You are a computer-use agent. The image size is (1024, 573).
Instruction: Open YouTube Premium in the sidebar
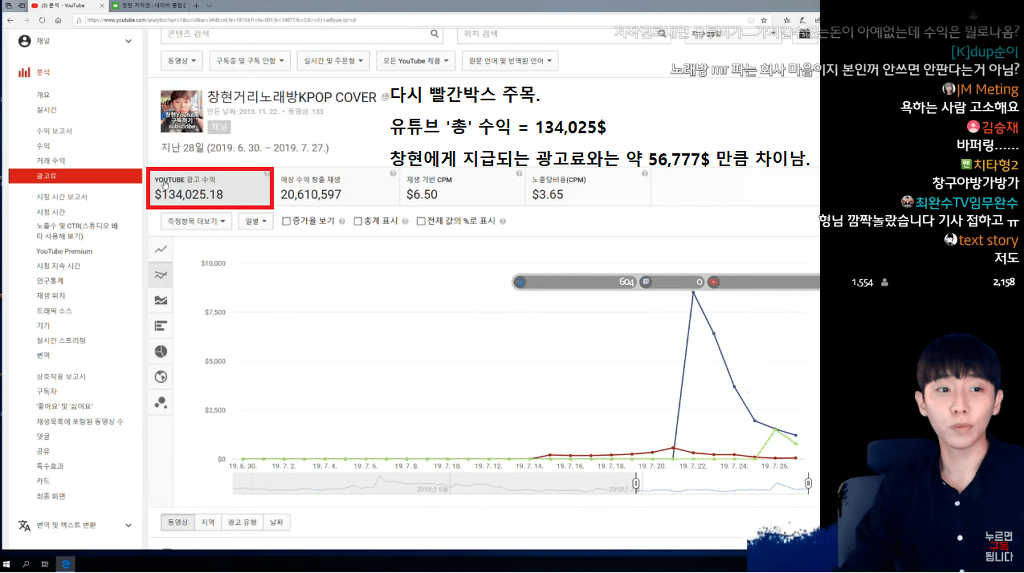tap(64, 252)
